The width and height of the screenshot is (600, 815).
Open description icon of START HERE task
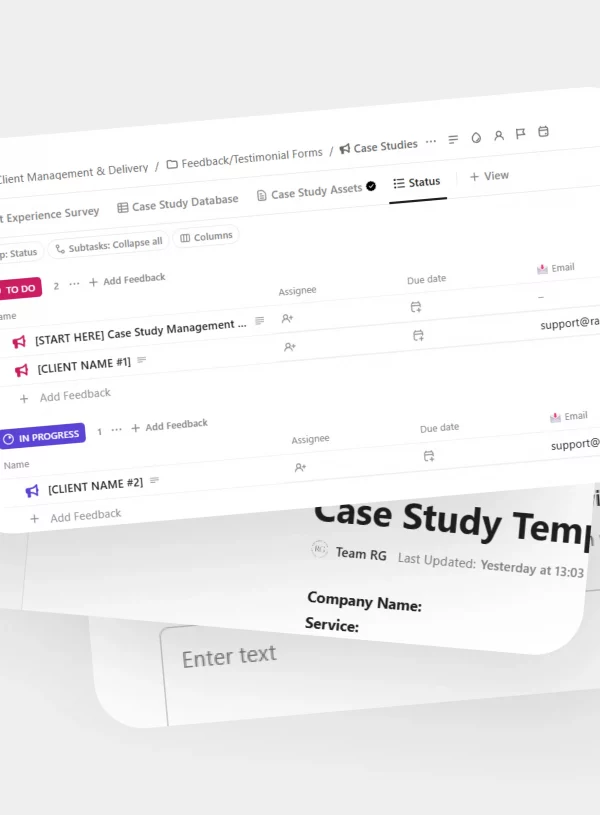tap(259, 321)
